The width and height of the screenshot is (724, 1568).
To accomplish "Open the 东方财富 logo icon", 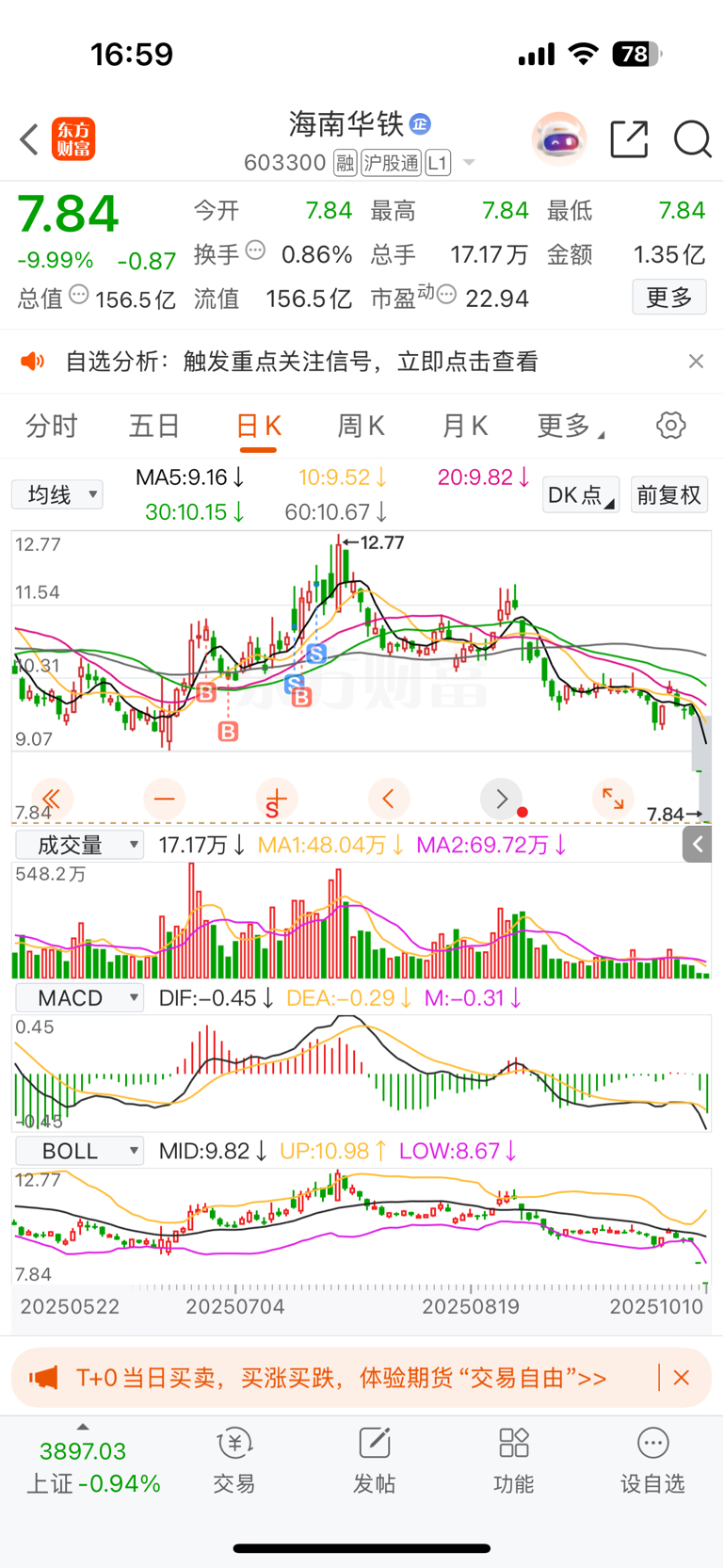I will click(73, 139).
